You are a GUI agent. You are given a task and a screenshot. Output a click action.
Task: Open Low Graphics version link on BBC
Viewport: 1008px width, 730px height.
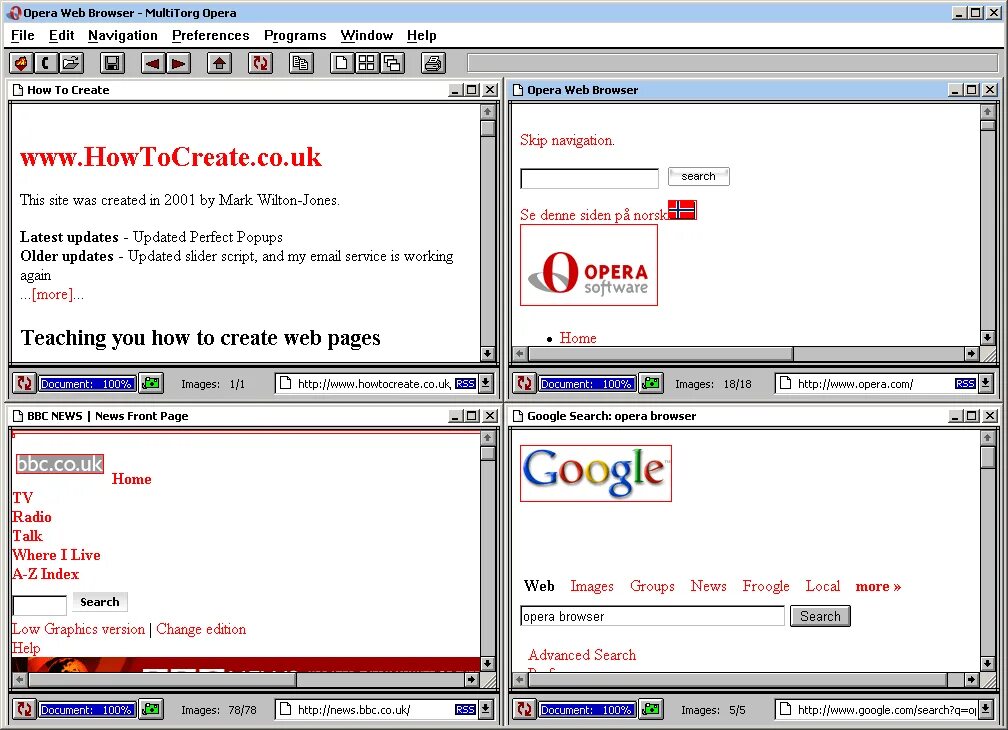point(78,629)
